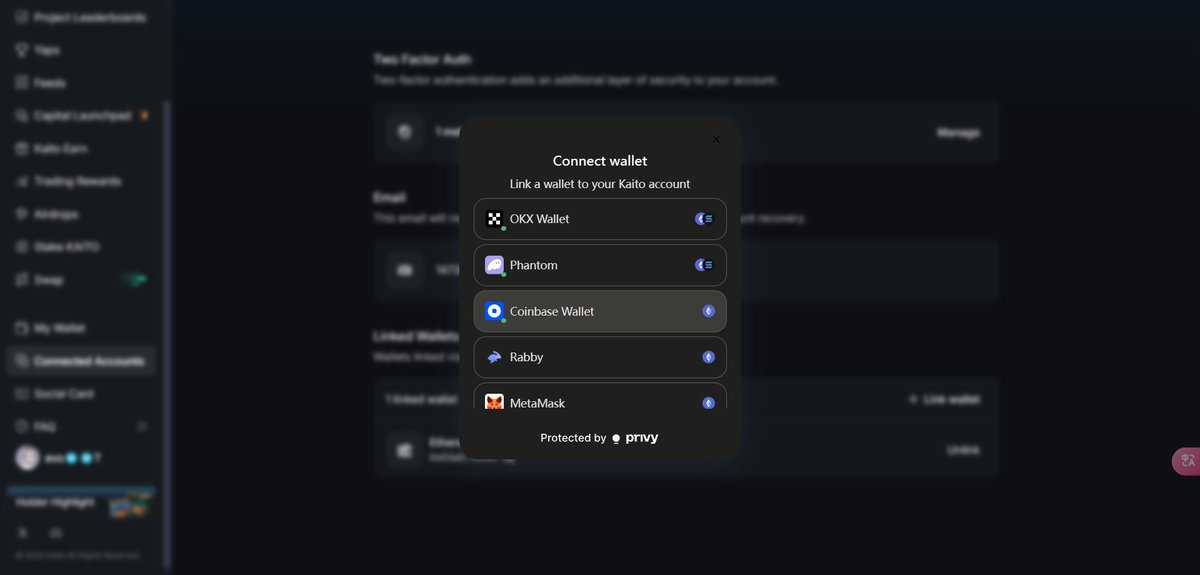Open the Holder Highlight banner in the sidebar
Viewport: 1200px width, 575px height.
(x=80, y=502)
